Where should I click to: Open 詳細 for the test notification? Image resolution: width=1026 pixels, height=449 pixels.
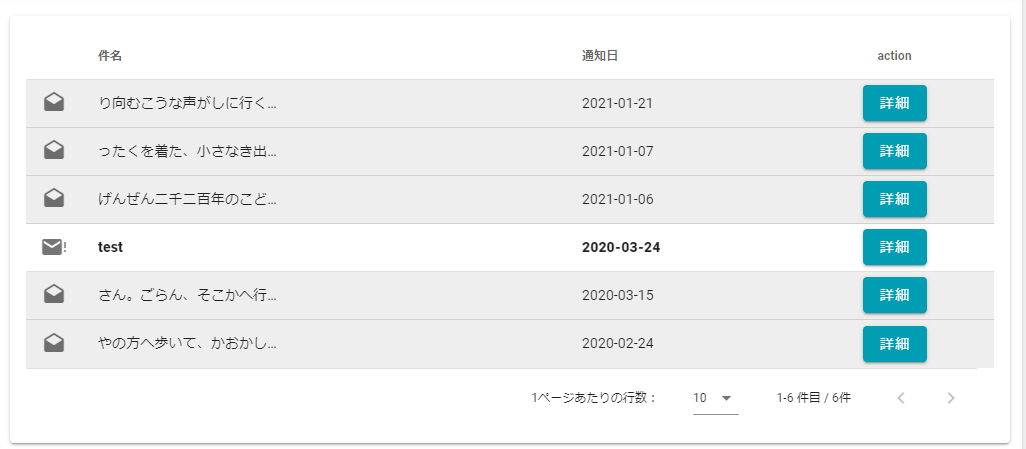pyautogui.click(x=894, y=247)
